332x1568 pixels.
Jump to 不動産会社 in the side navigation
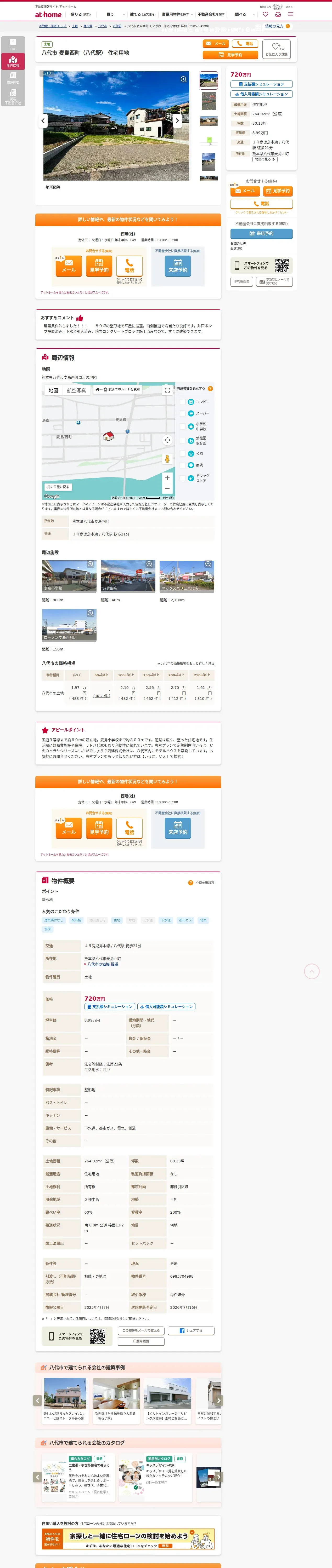pyautogui.click(x=13, y=96)
